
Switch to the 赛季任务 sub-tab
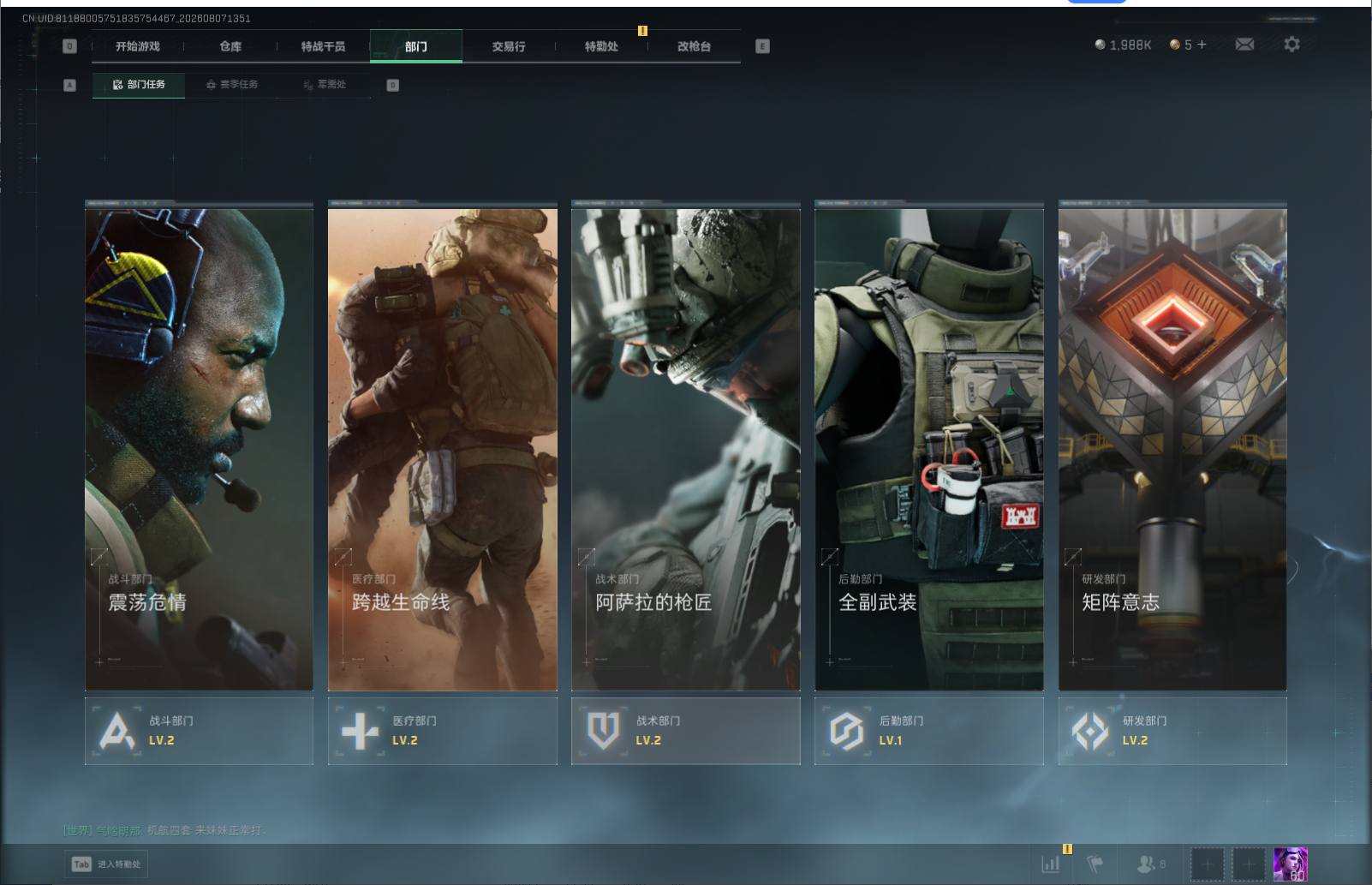point(231,84)
